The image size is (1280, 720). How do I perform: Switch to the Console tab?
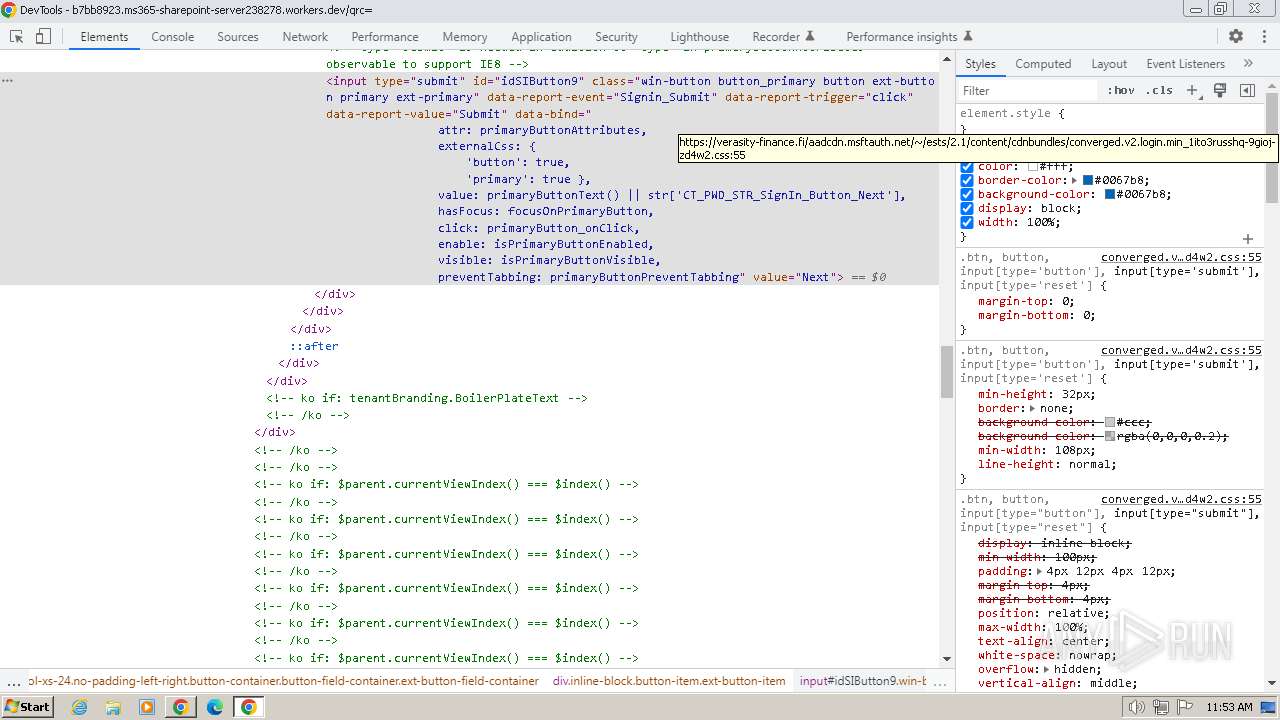point(173,36)
